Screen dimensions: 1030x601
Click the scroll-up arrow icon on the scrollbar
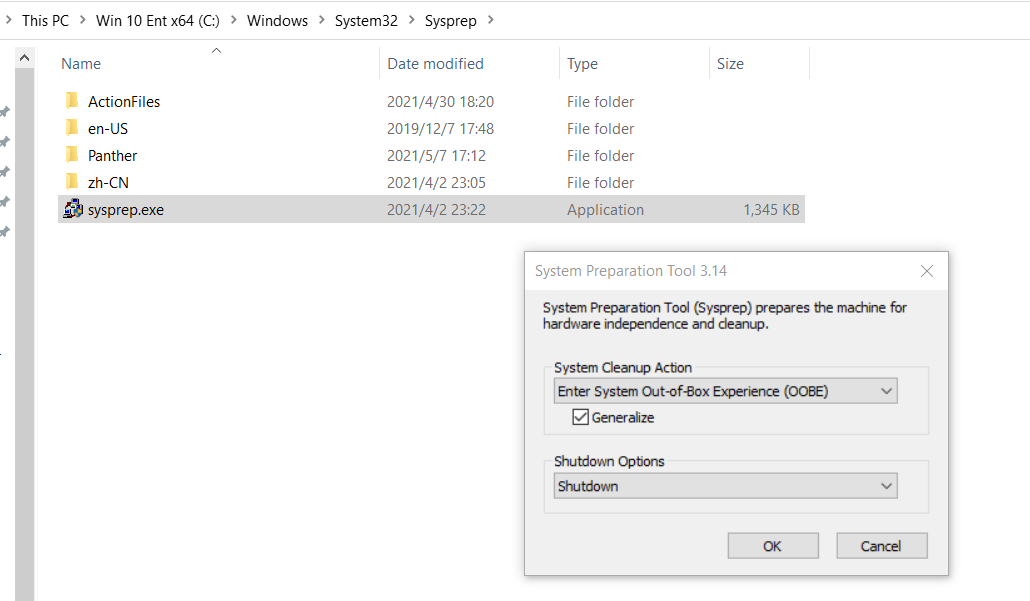click(x=24, y=56)
